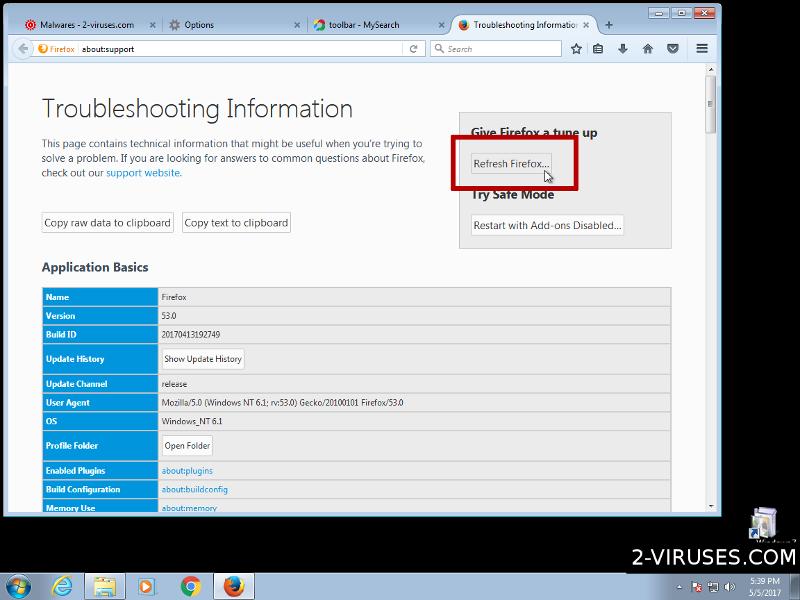Click Restart with Add-ons Disabled button
This screenshot has width=800, height=600.
547,225
